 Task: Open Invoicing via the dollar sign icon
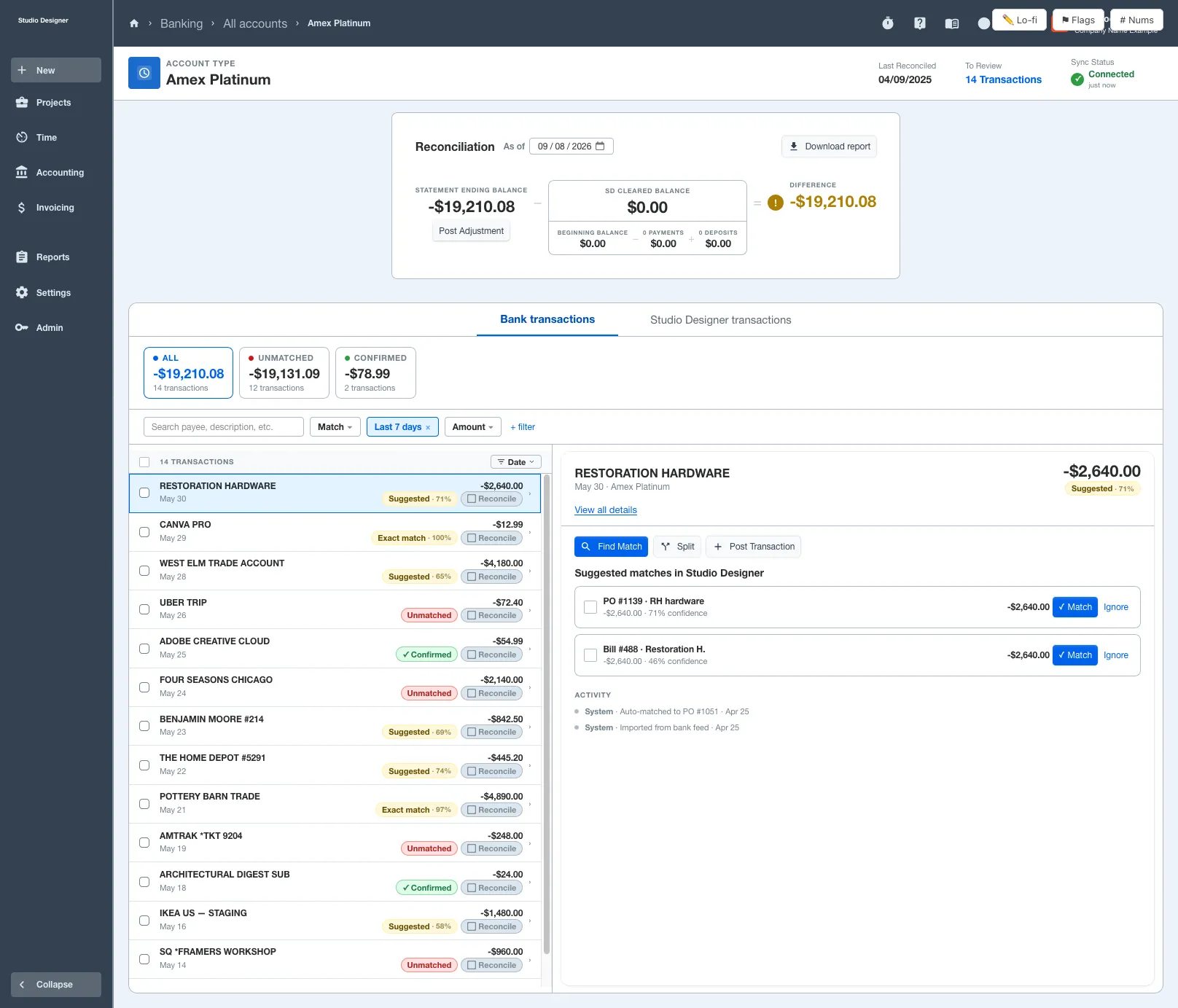click(x=22, y=208)
